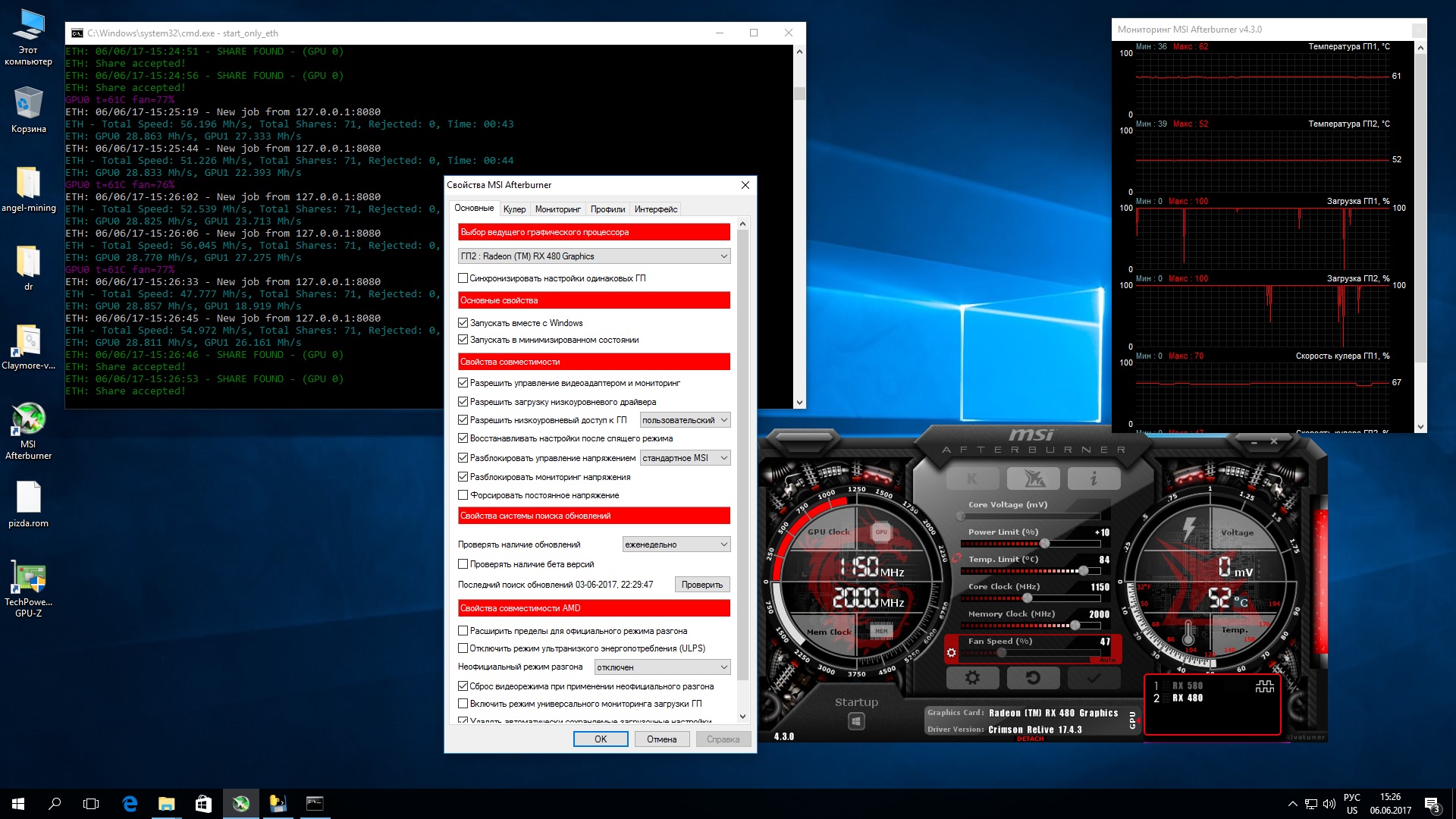Open the MSI Afterburner desktop shortcut

28,430
